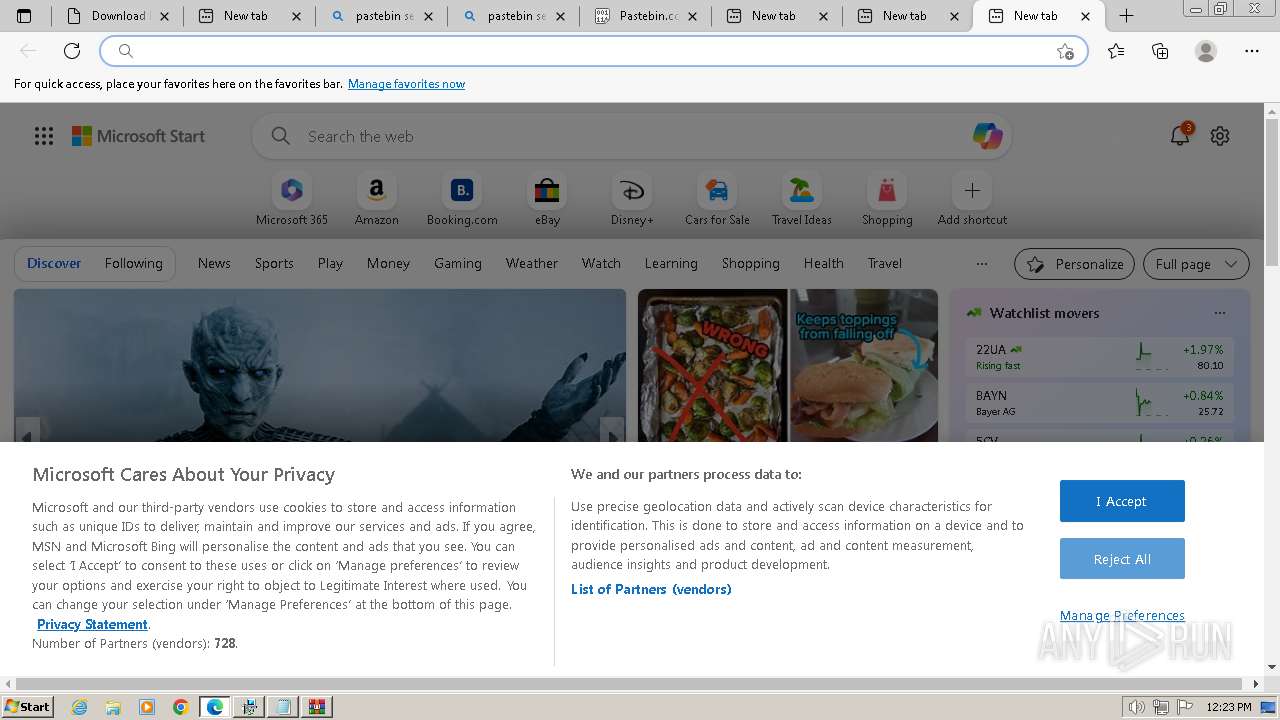Open Chrome from the taskbar
1280x720 pixels.
180,707
